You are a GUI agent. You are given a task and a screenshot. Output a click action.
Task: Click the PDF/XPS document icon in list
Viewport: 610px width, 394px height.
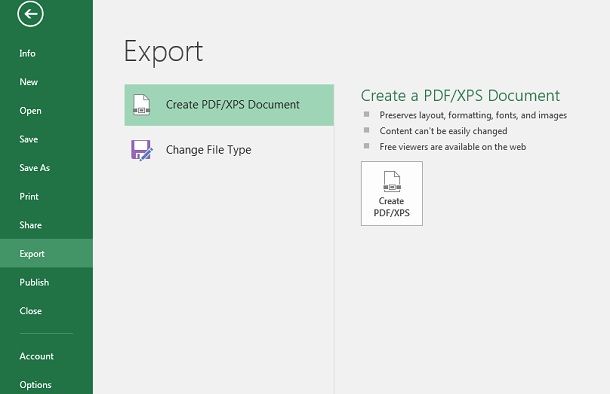141,105
